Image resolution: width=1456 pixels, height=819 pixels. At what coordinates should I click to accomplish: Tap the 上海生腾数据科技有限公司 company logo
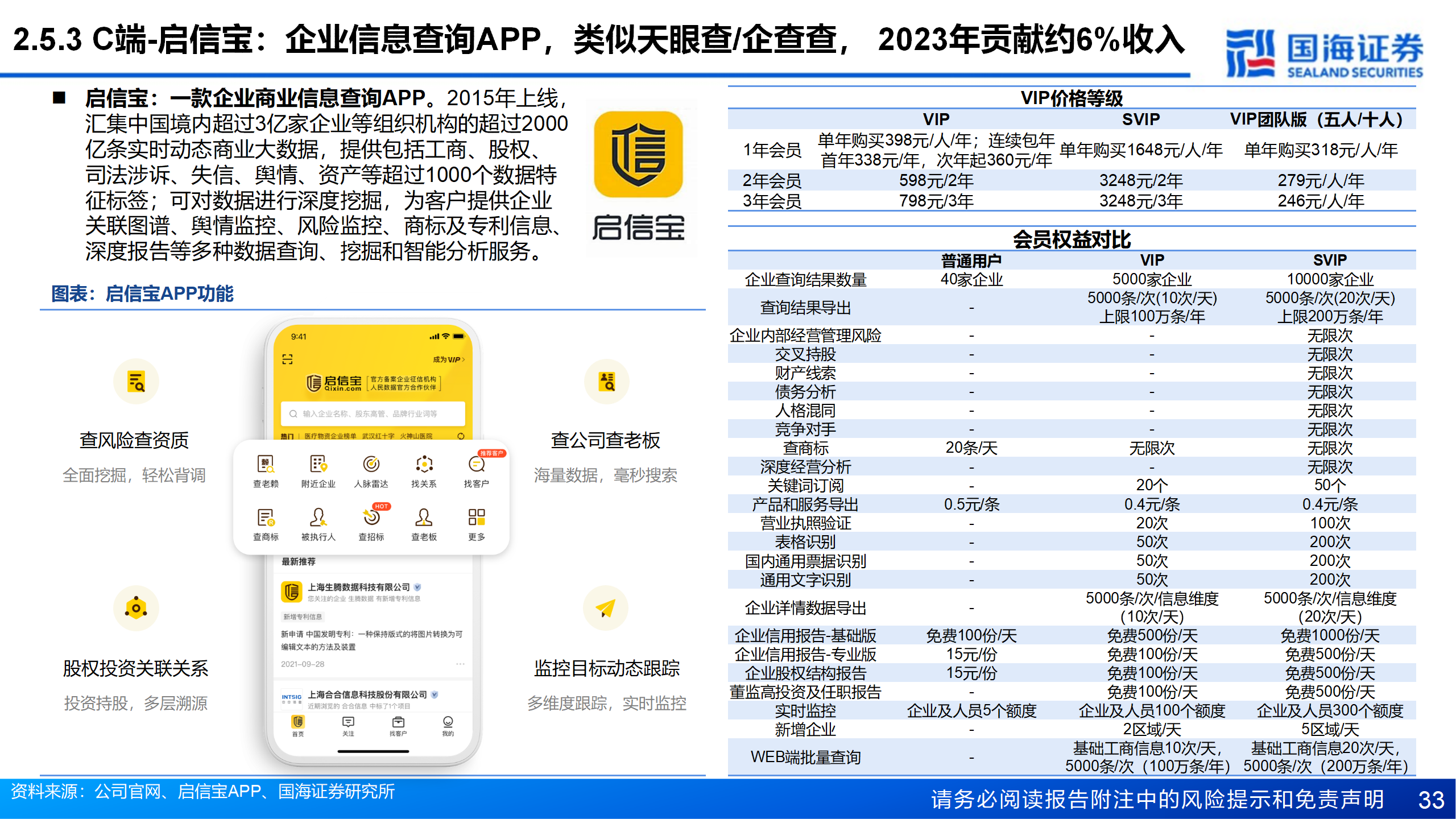click(292, 591)
